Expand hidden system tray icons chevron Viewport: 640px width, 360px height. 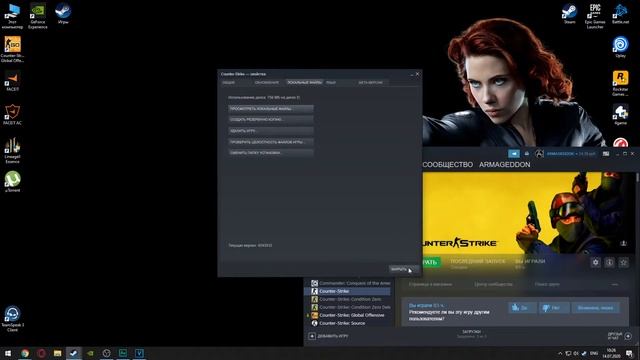point(560,353)
